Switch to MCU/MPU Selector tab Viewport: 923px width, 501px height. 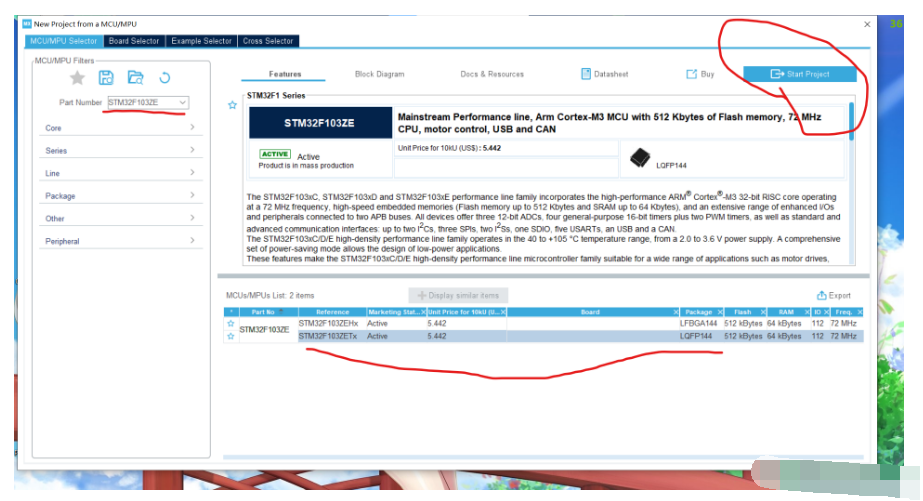click(x=64, y=41)
